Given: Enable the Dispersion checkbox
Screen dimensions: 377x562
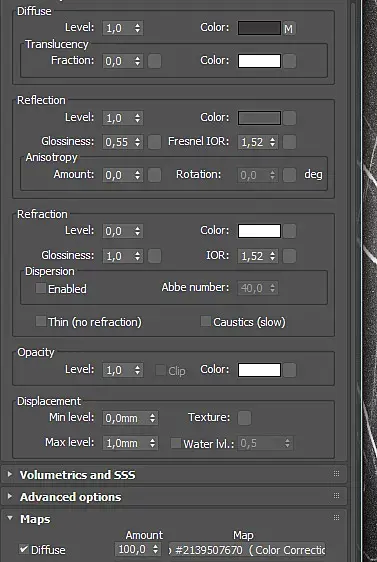Looking at the screenshot, I should (x=41, y=288).
